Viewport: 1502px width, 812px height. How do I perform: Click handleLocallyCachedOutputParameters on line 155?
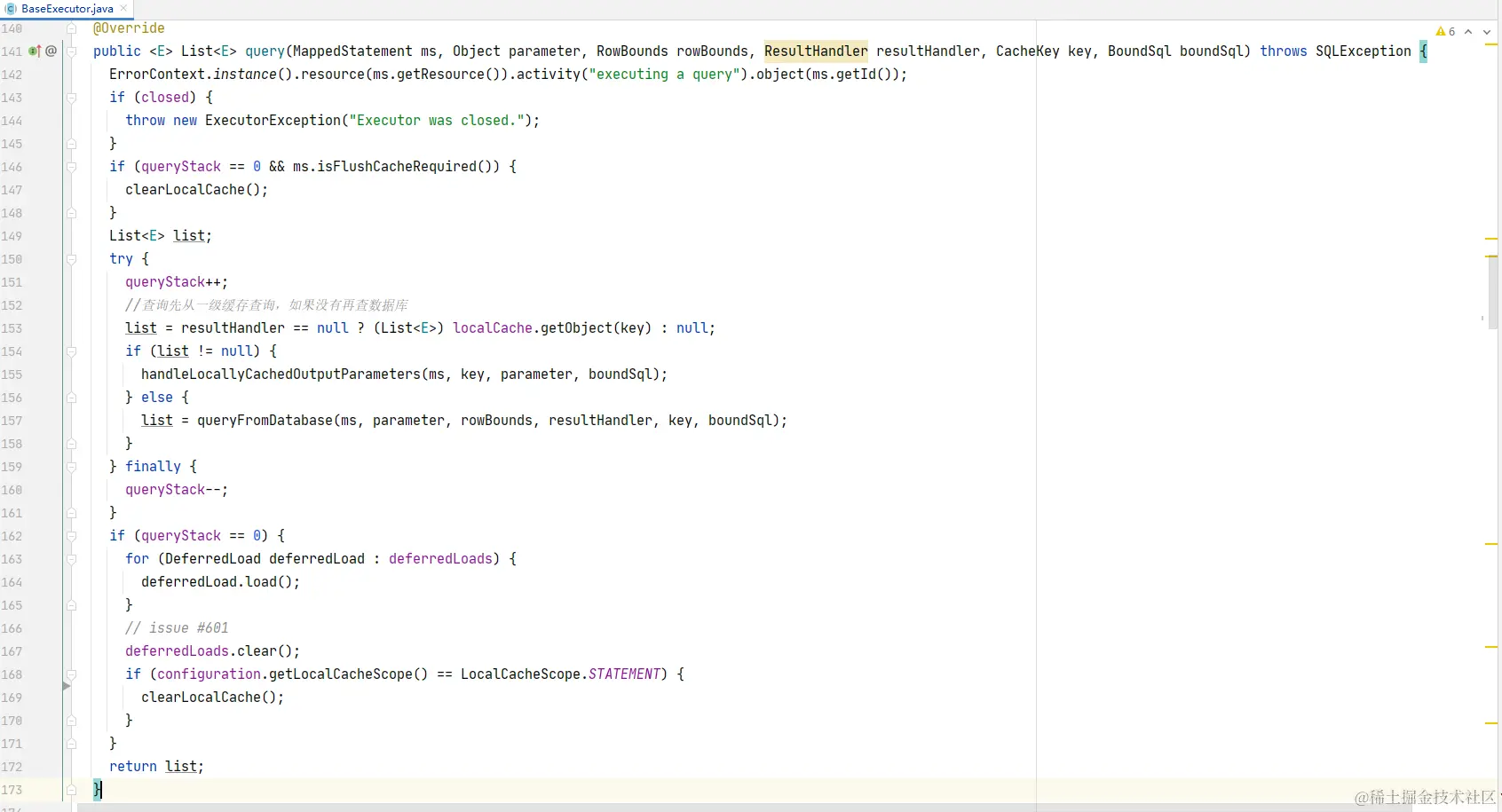[281, 374]
